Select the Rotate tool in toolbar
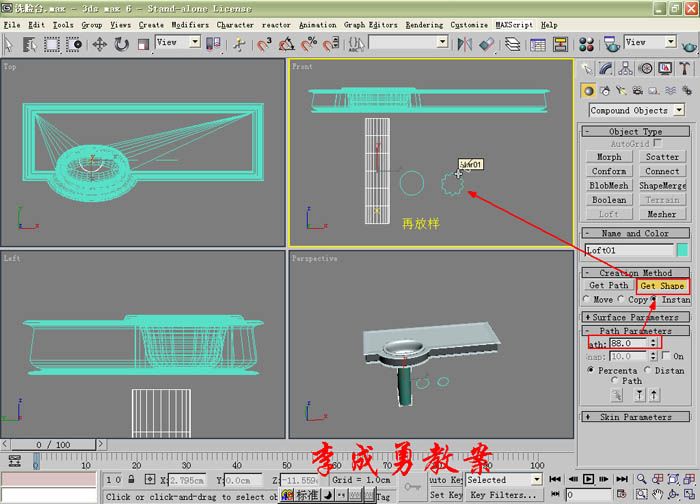Viewport: 700px width, 504px height. tap(121, 44)
